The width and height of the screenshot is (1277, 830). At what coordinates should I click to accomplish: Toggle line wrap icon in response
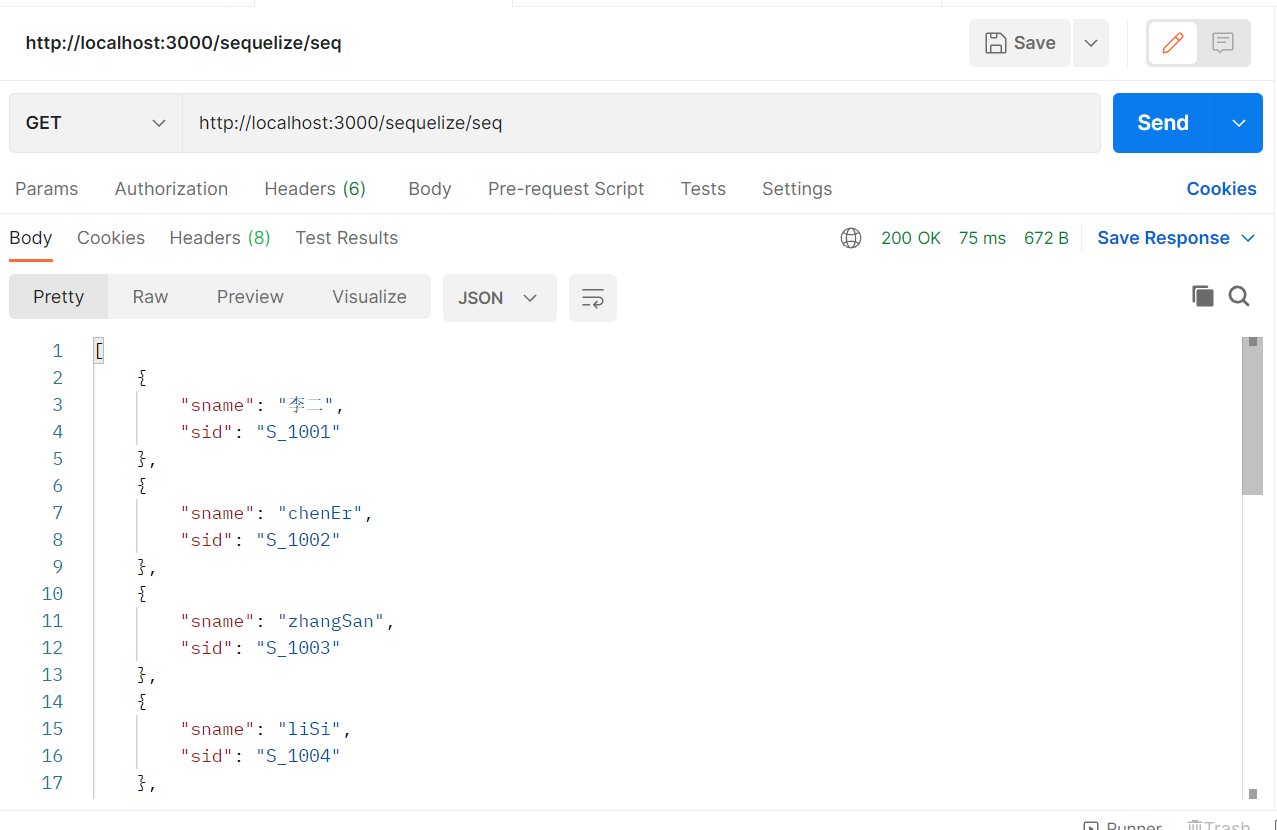pos(593,298)
